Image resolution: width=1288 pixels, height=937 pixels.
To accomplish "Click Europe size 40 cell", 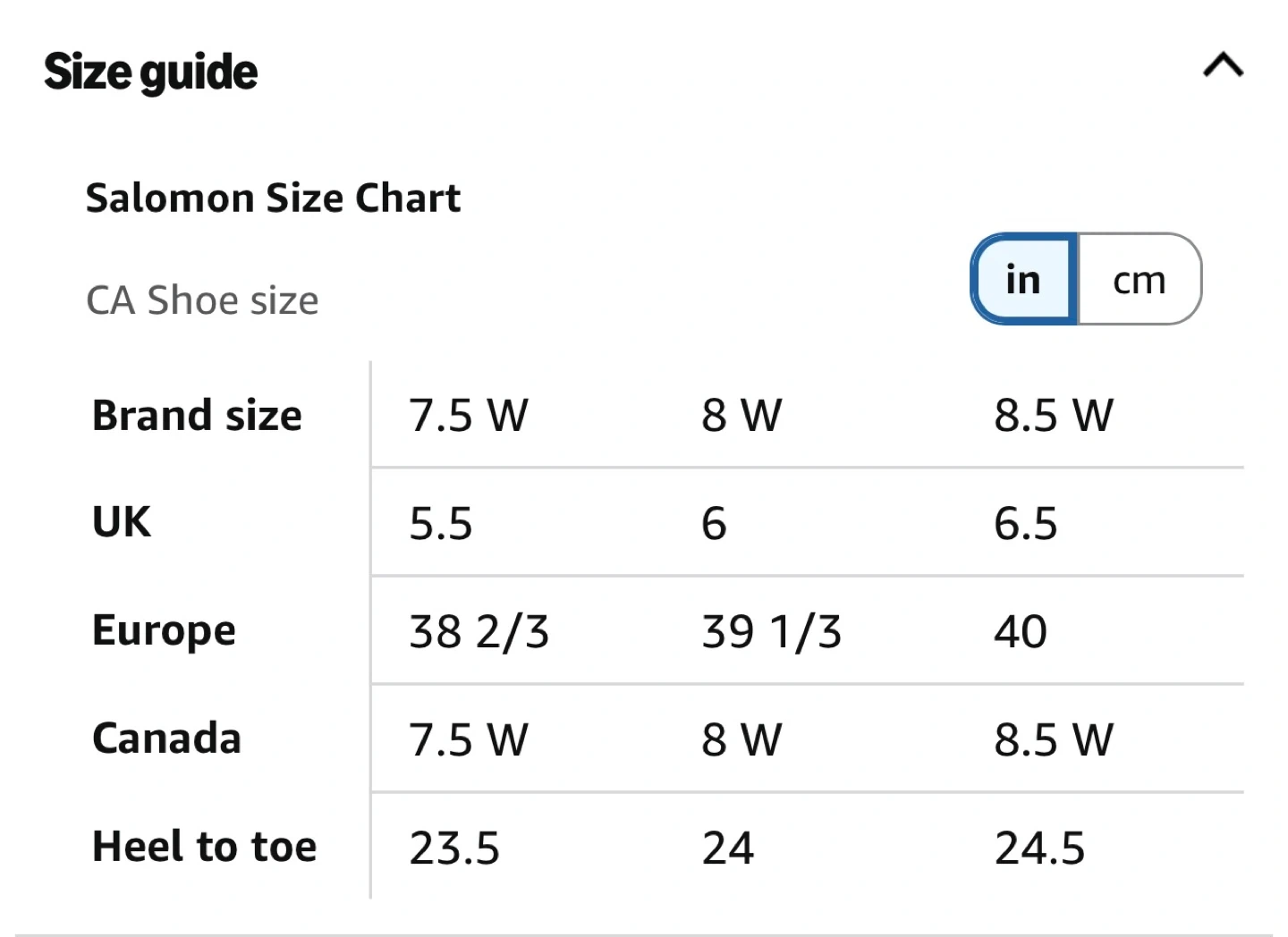I will pos(1021,632).
